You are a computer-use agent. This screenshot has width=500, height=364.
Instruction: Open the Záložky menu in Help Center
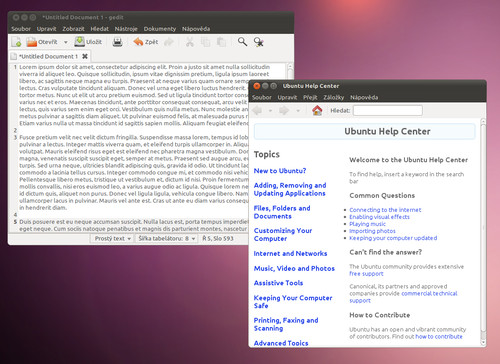[334, 98]
